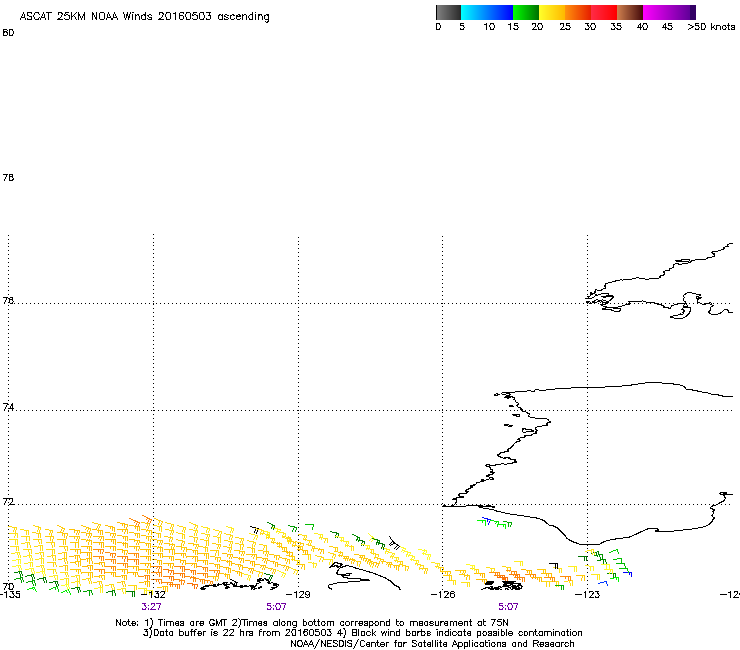Click the green 15-20 knots legend swatch
The width and height of the screenshot is (740, 650).
coord(526,12)
